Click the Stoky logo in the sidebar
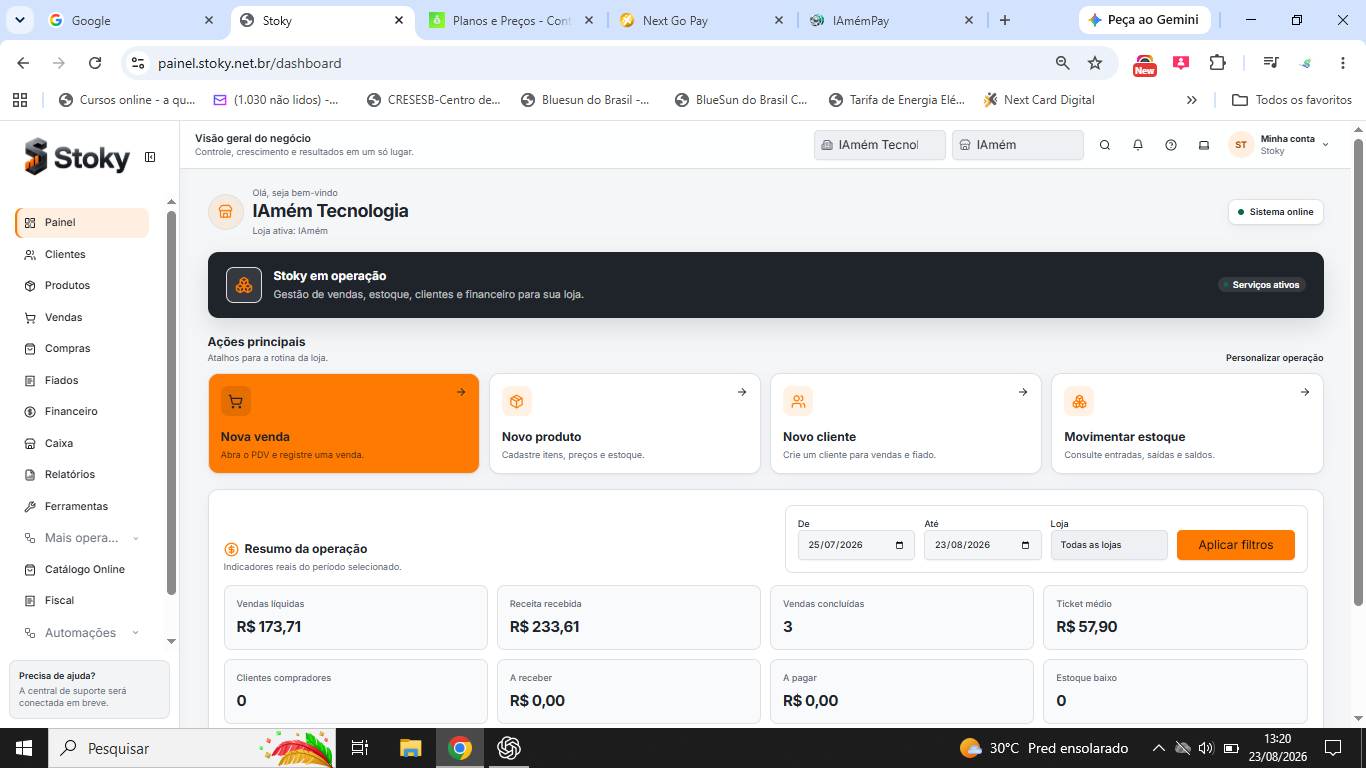Screen dimensions: 1366x768 tap(78, 157)
